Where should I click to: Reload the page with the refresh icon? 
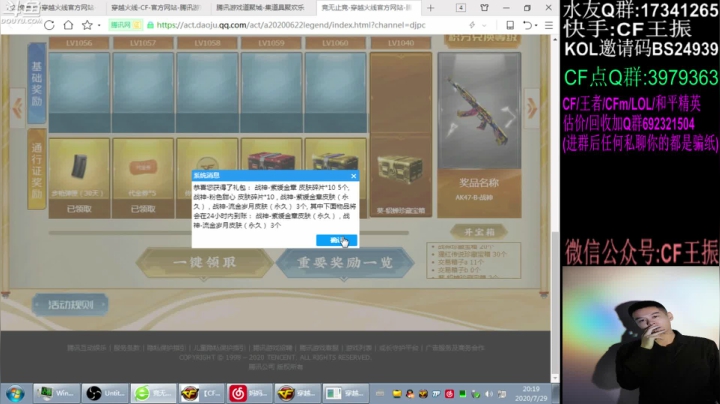(x=49, y=25)
